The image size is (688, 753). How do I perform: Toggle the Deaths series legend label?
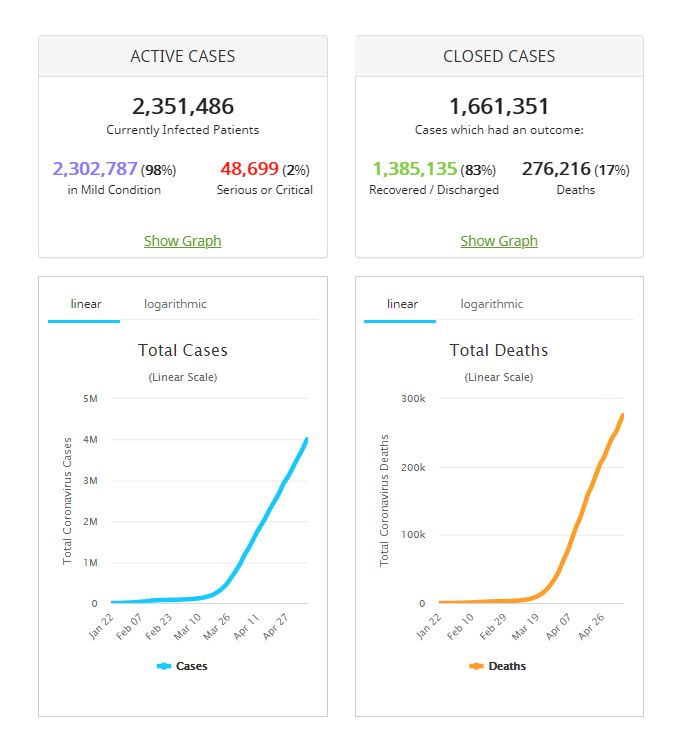[507, 666]
